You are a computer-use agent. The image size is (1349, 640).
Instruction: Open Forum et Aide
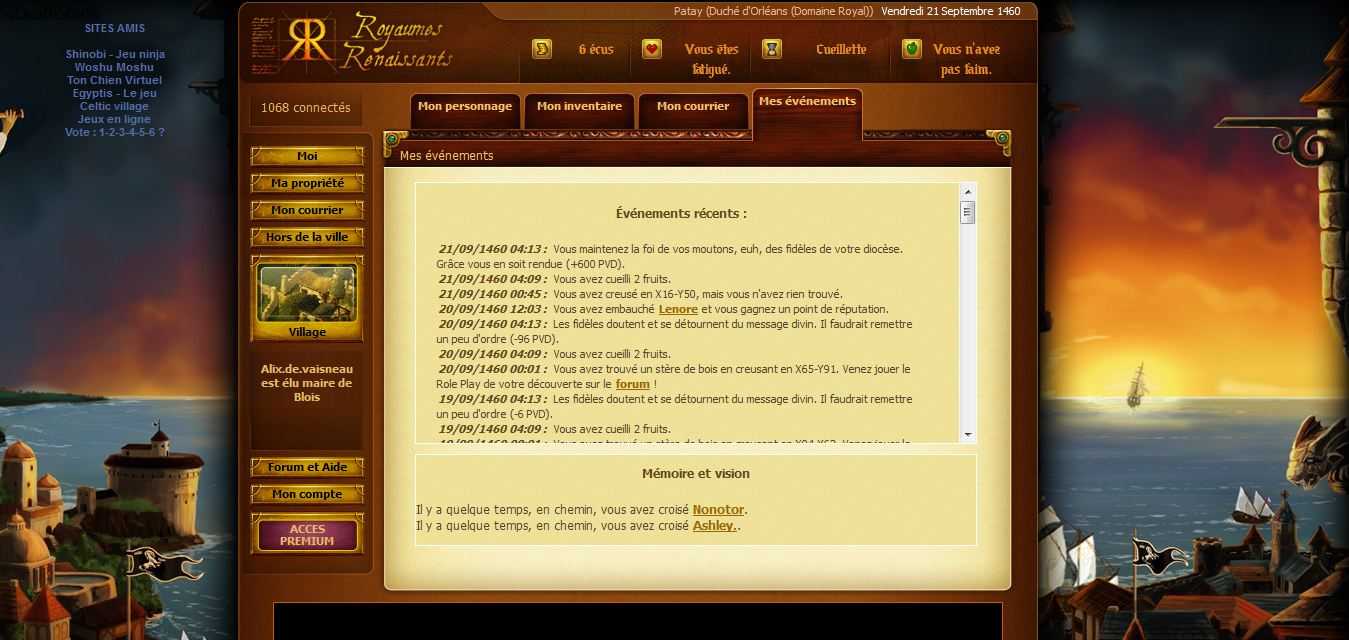(307, 467)
